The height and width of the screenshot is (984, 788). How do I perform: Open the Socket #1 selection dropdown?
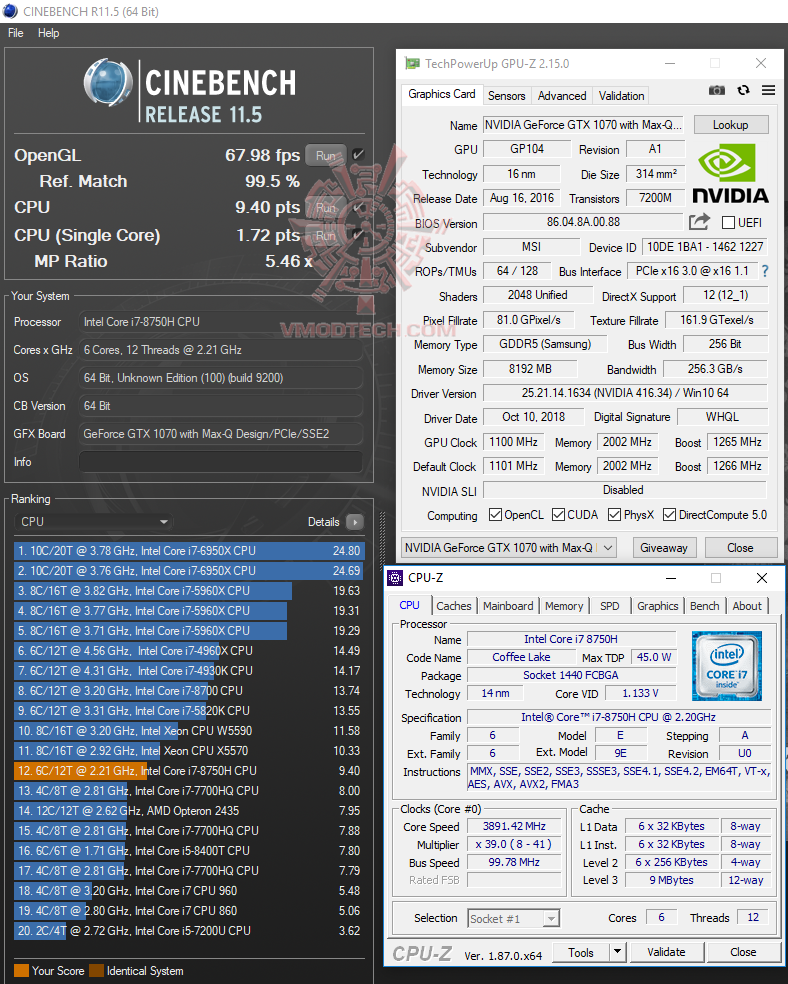513,919
